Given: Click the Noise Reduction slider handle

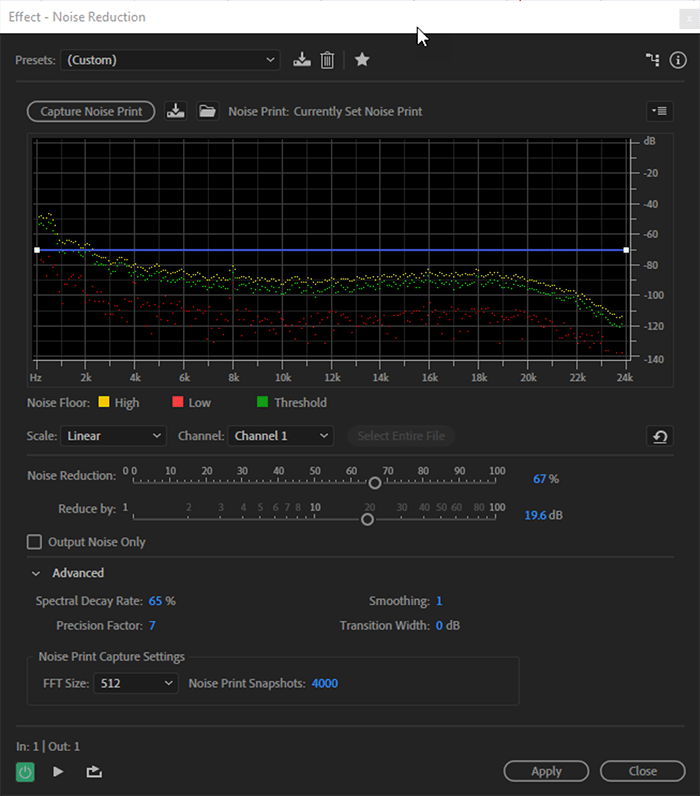Looking at the screenshot, I should pos(375,482).
